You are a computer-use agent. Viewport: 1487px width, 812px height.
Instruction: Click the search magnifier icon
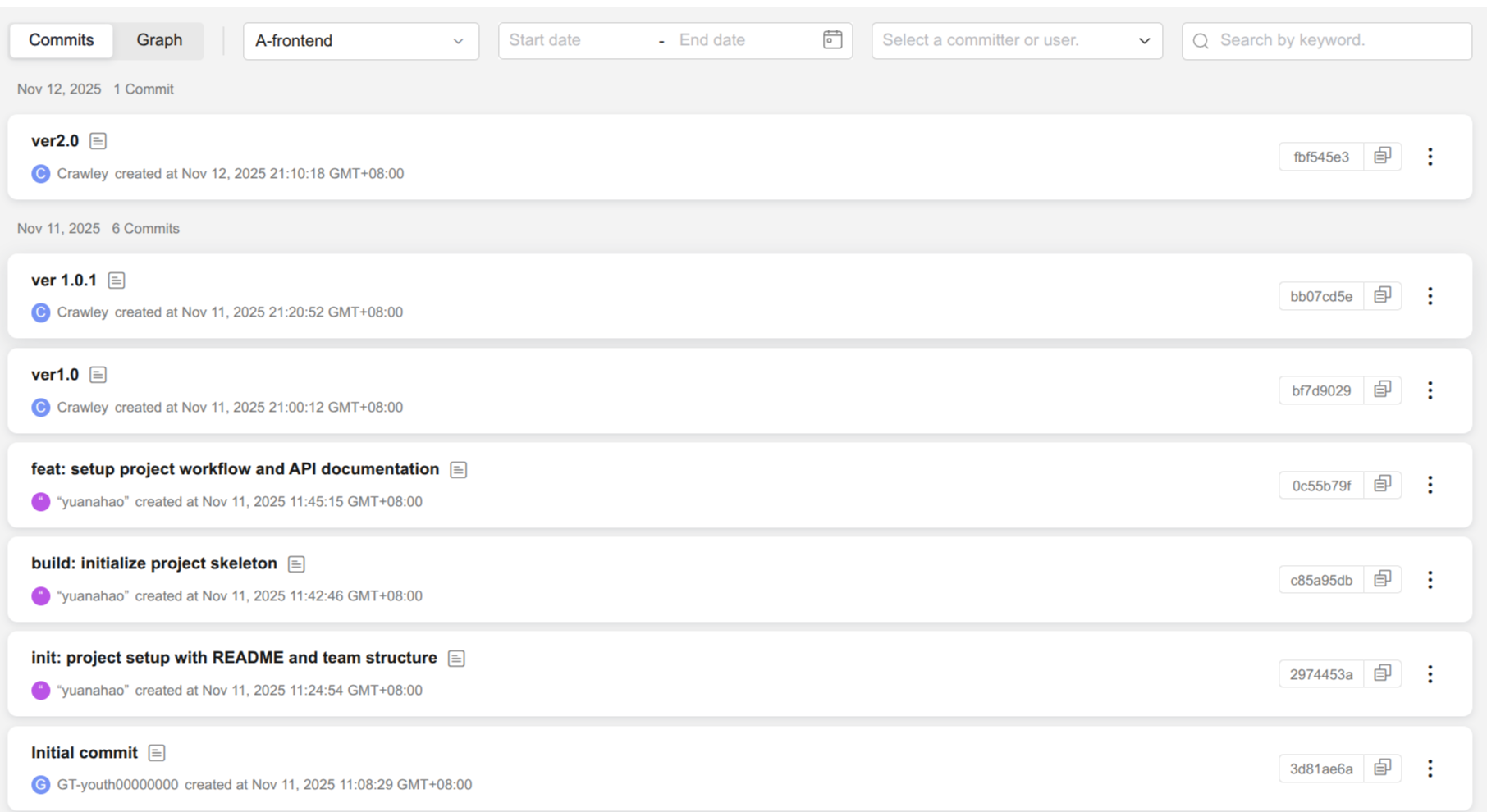[1201, 41]
